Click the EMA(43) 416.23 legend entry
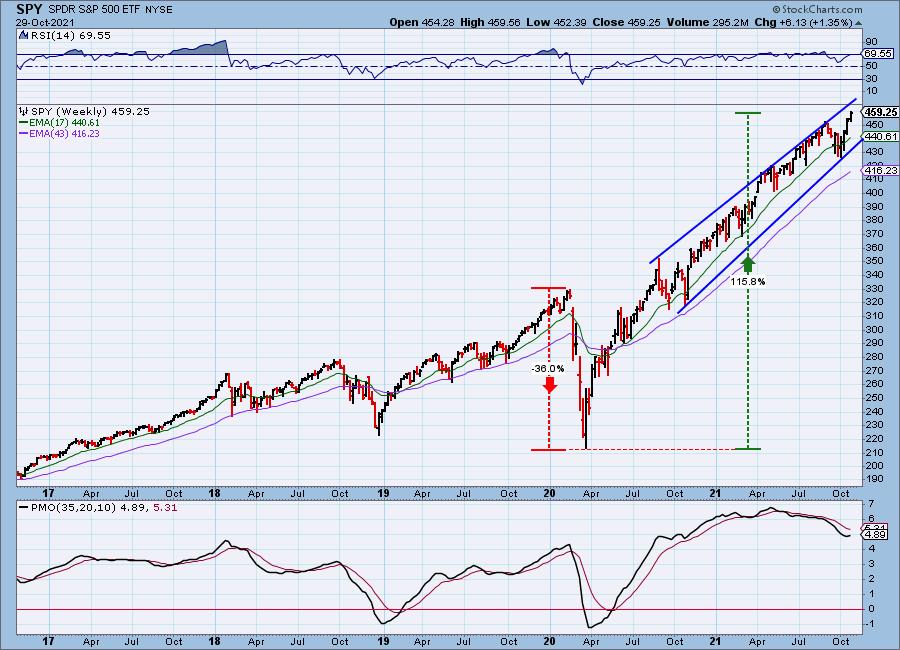The image size is (900, 650). tap(66, 133)
